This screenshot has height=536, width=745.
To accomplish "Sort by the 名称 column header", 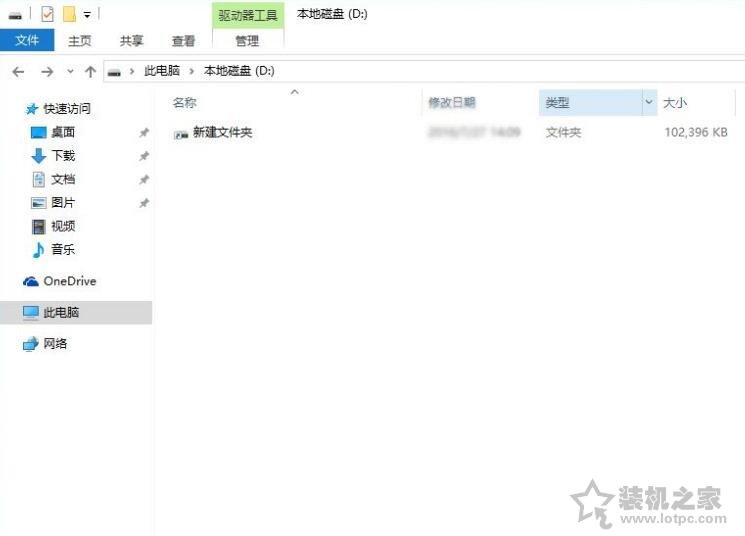I will coord(184,103).
